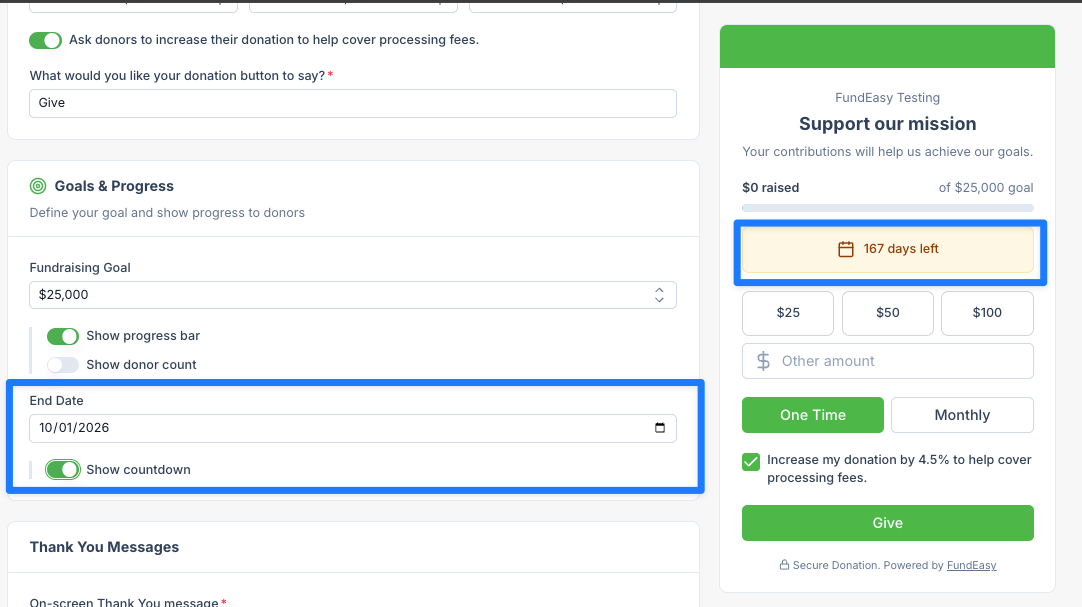Turn off the Show countdown switch

[x=63, y=470]
